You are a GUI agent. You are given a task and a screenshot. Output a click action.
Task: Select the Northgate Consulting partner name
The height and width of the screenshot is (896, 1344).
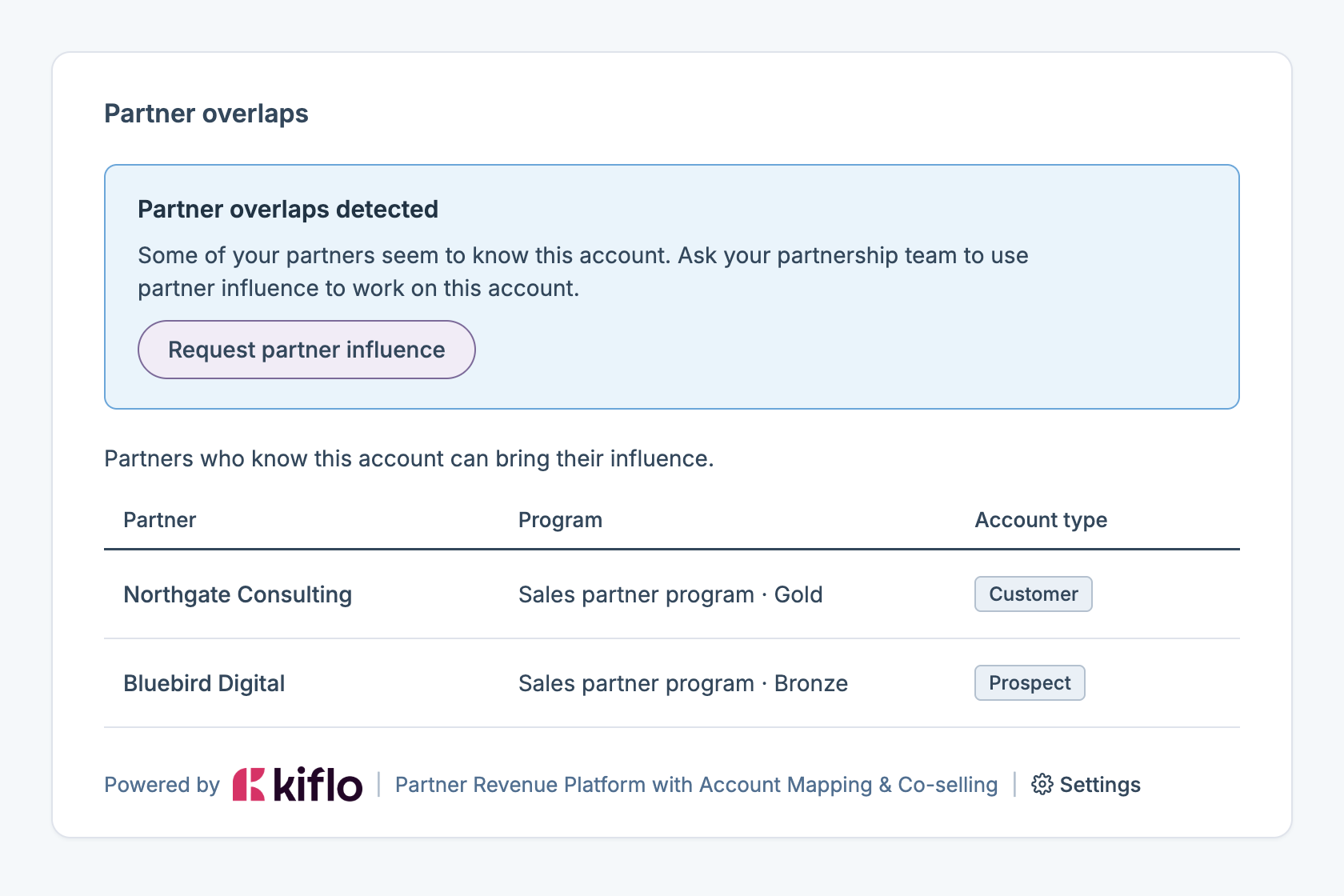[x=238, y=594]
